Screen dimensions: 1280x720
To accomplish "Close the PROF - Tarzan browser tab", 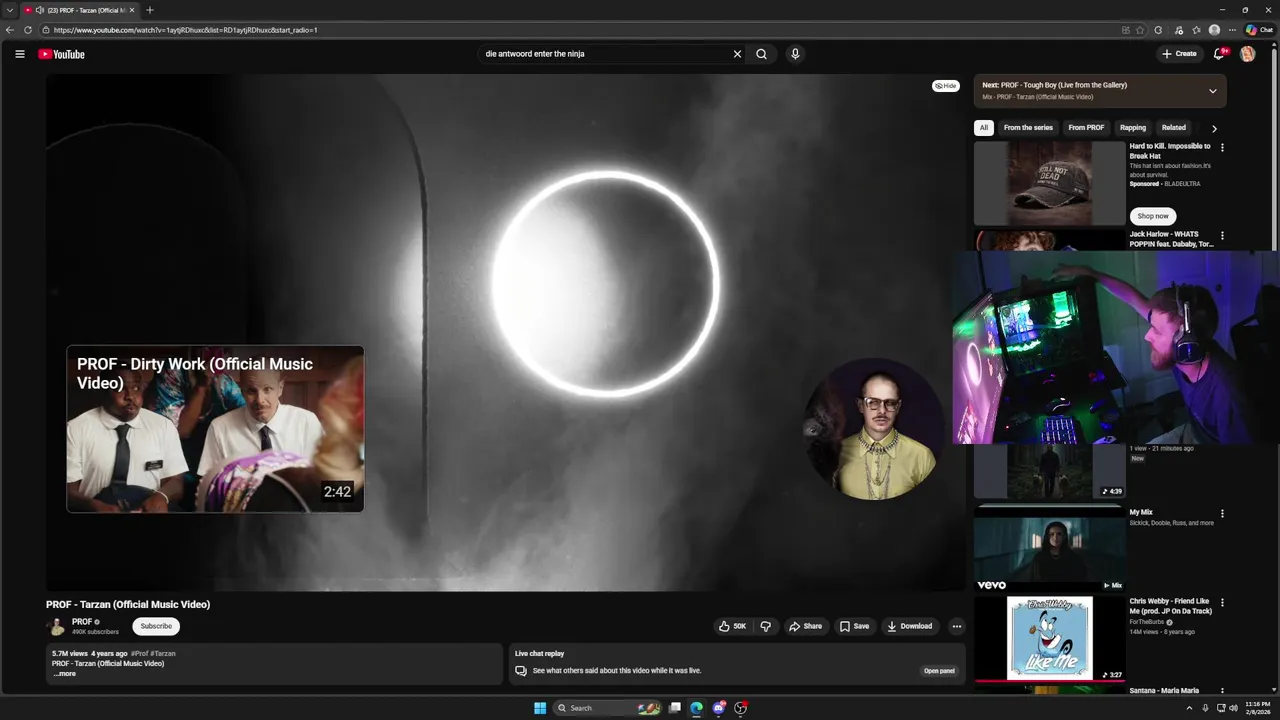I will pyautogui.click(x=131, y=10).
